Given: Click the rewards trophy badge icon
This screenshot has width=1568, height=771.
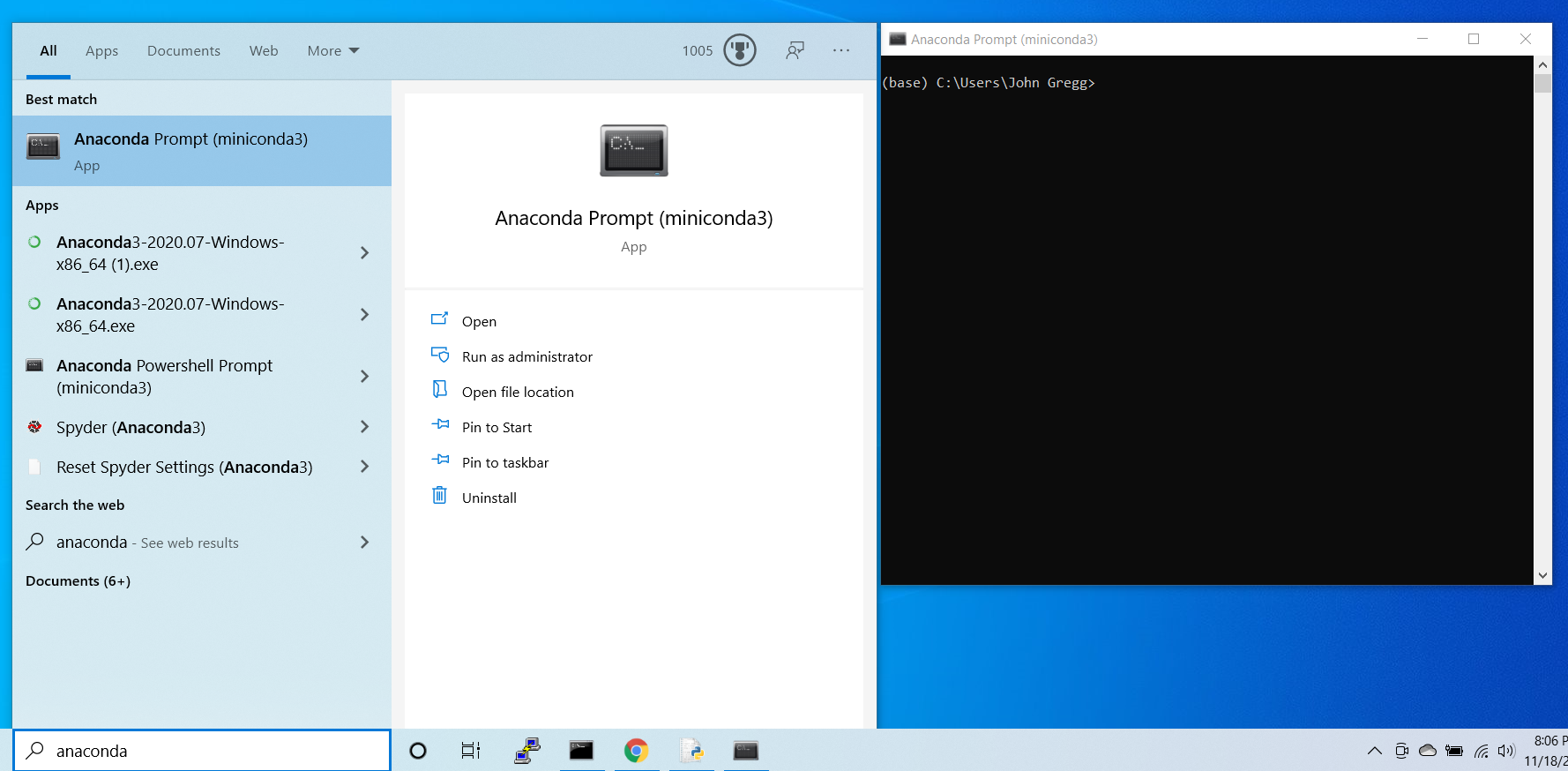Looking at the screenshot, I should coord(740,50).
